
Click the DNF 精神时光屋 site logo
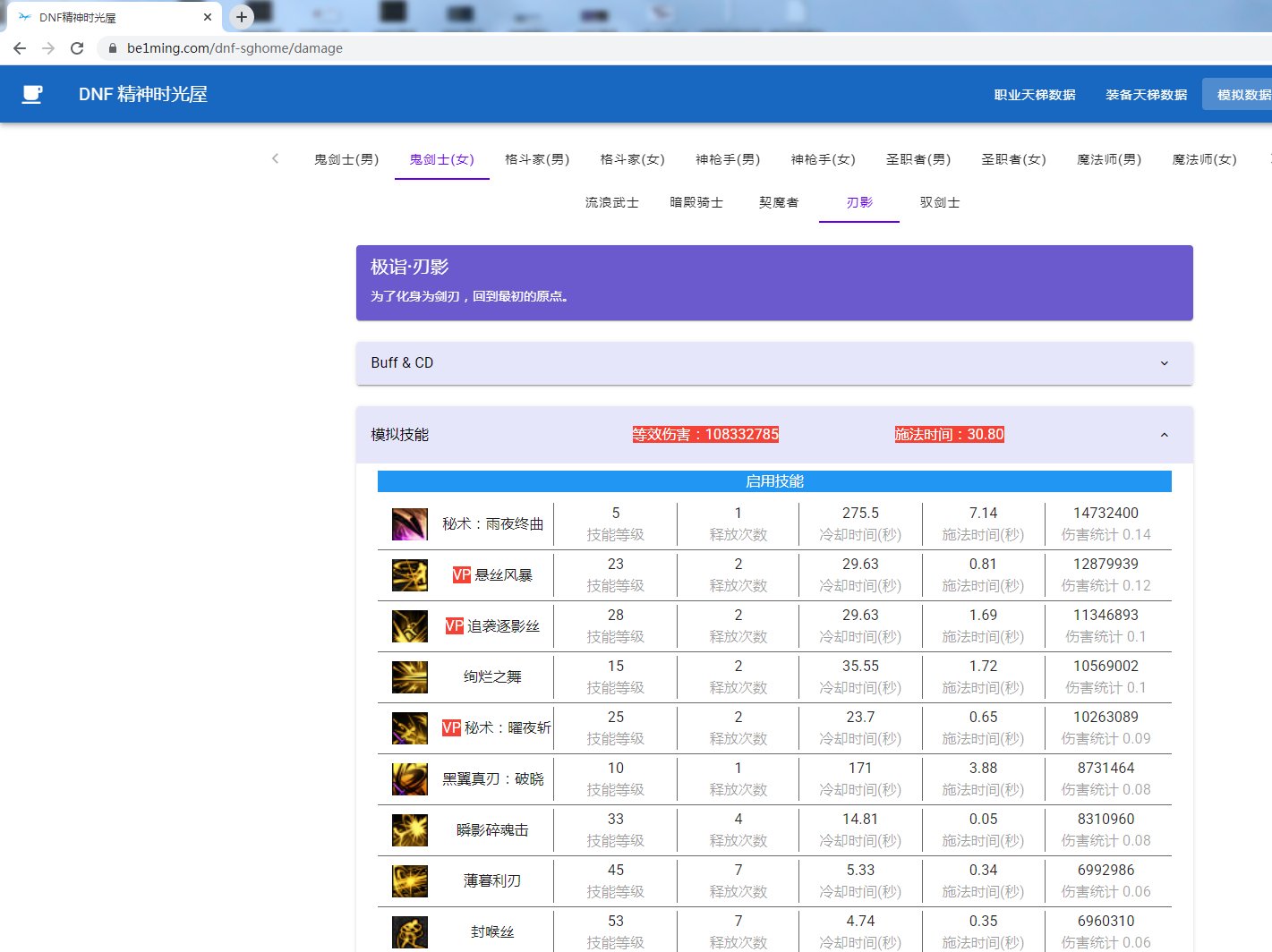point(143,94)
